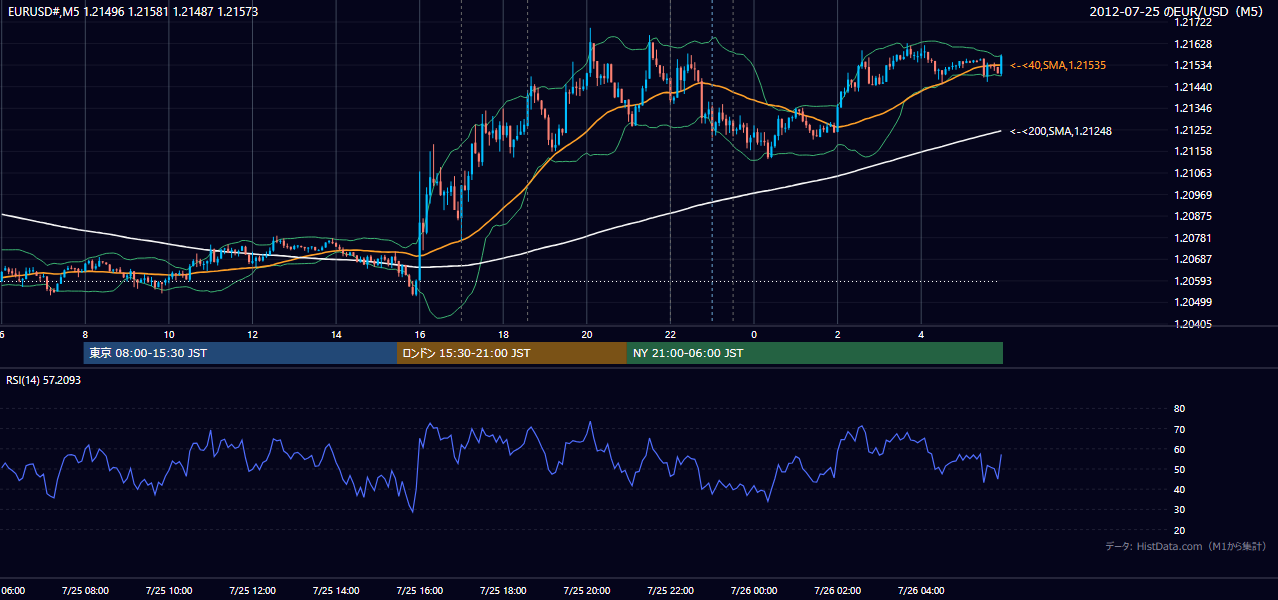
Task: Click price axis value 1.21628
Action: click(x=1194, y=44)
